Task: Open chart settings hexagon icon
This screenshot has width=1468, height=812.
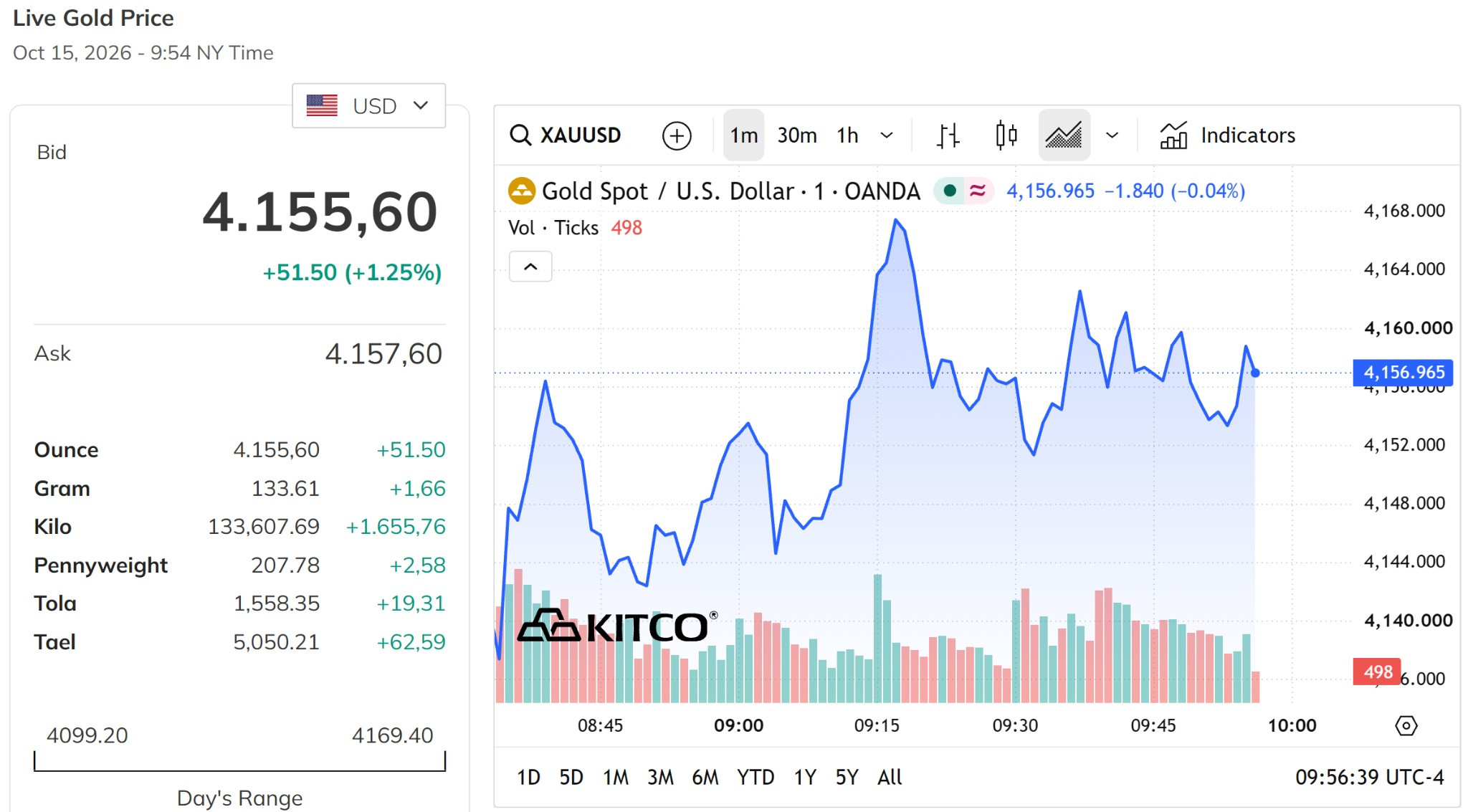Action: coord(1406,725)
